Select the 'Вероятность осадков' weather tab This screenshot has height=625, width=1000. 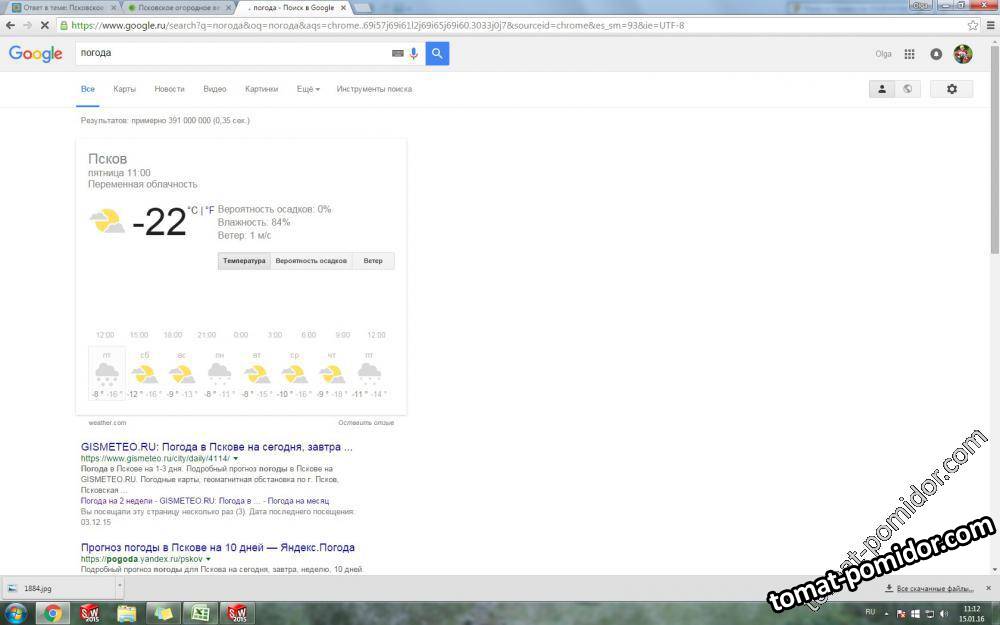(311, 261)
